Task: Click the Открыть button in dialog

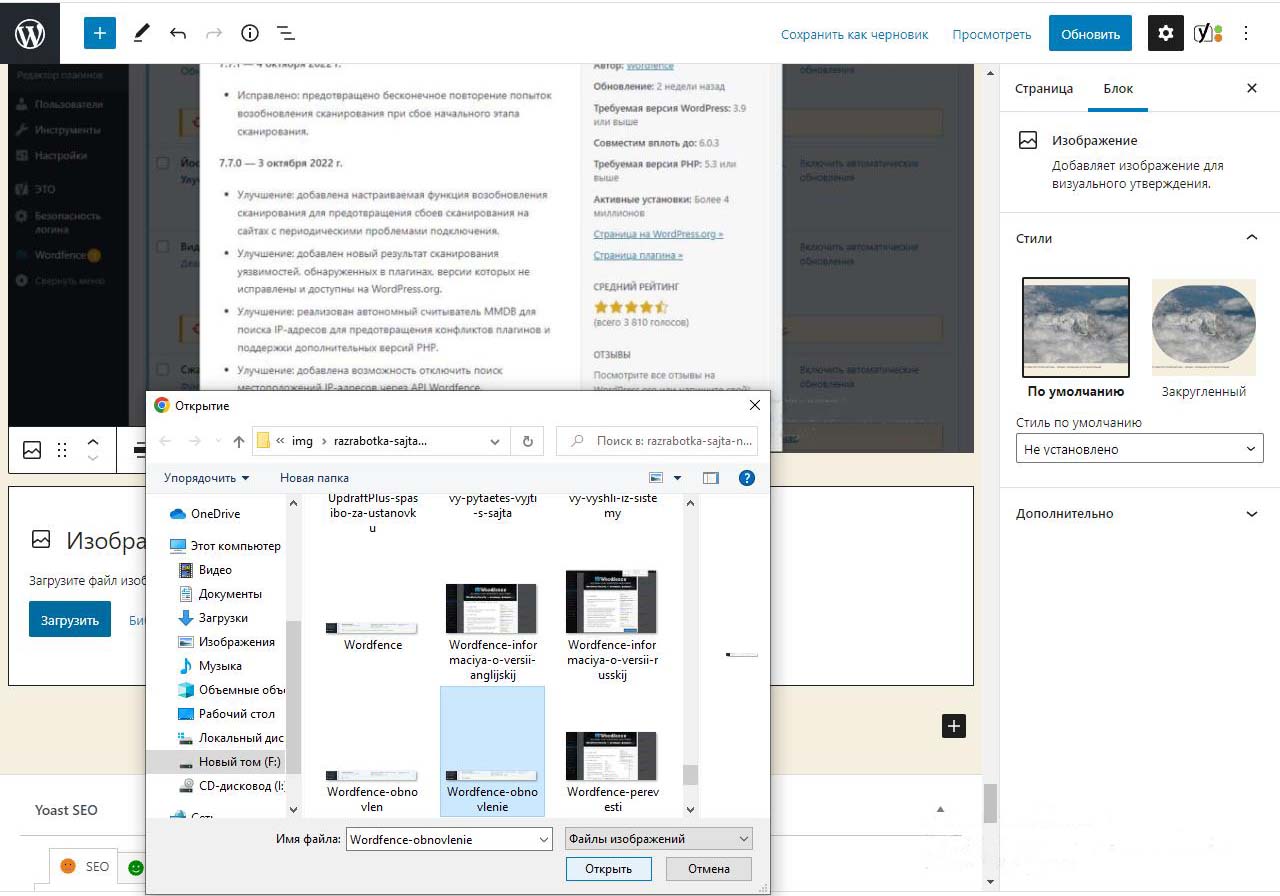Action: [x=608, y=869]
